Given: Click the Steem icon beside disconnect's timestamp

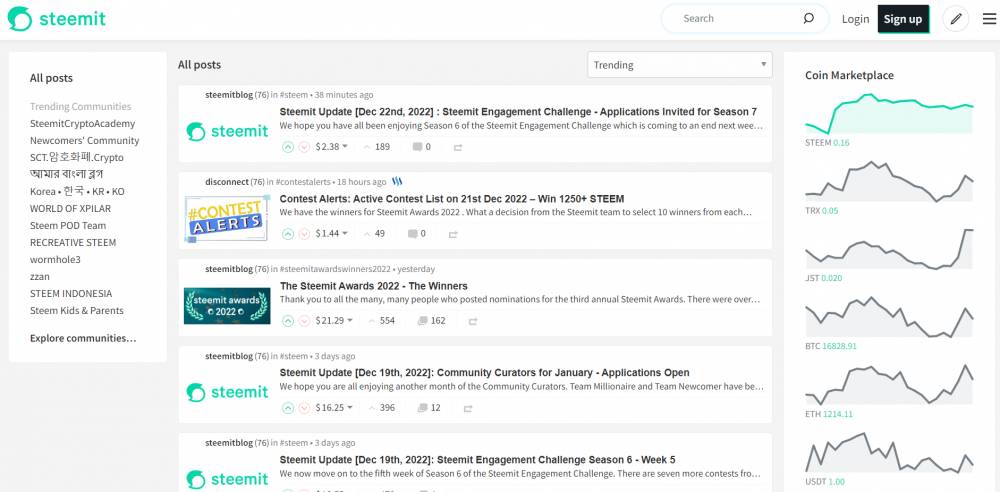Looking at the screenshot, I should tap(397, 182).
